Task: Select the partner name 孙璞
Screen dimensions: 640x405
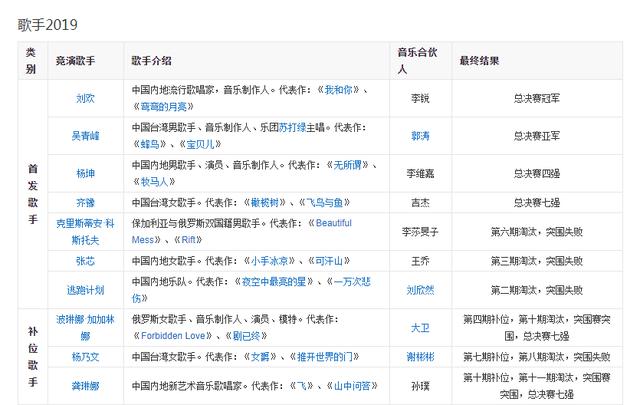Action: (x=420, y=386)
